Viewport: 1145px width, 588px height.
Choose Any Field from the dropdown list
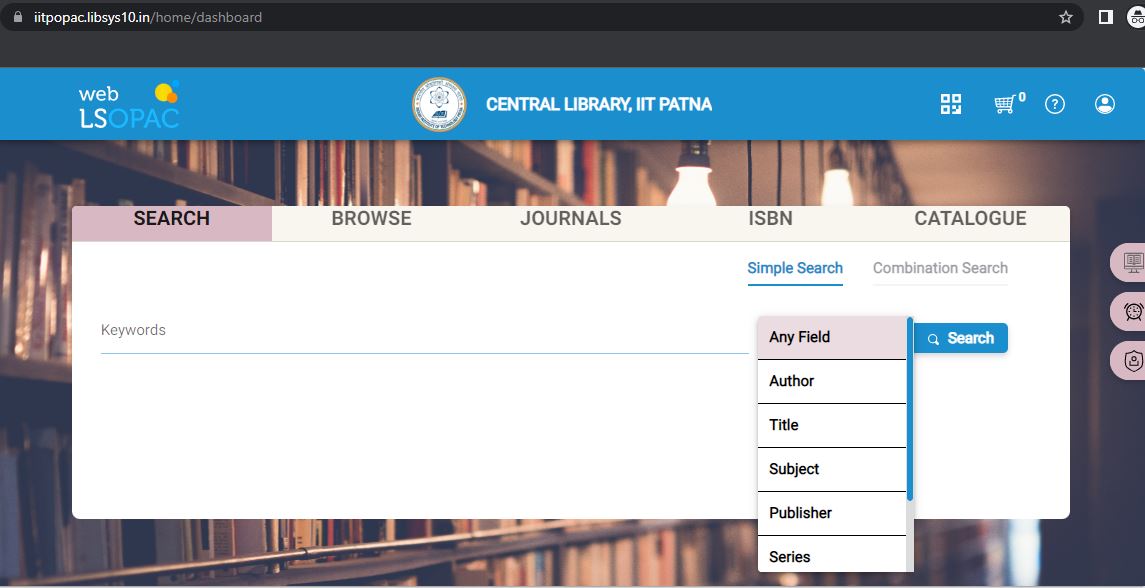pos(832,337)
